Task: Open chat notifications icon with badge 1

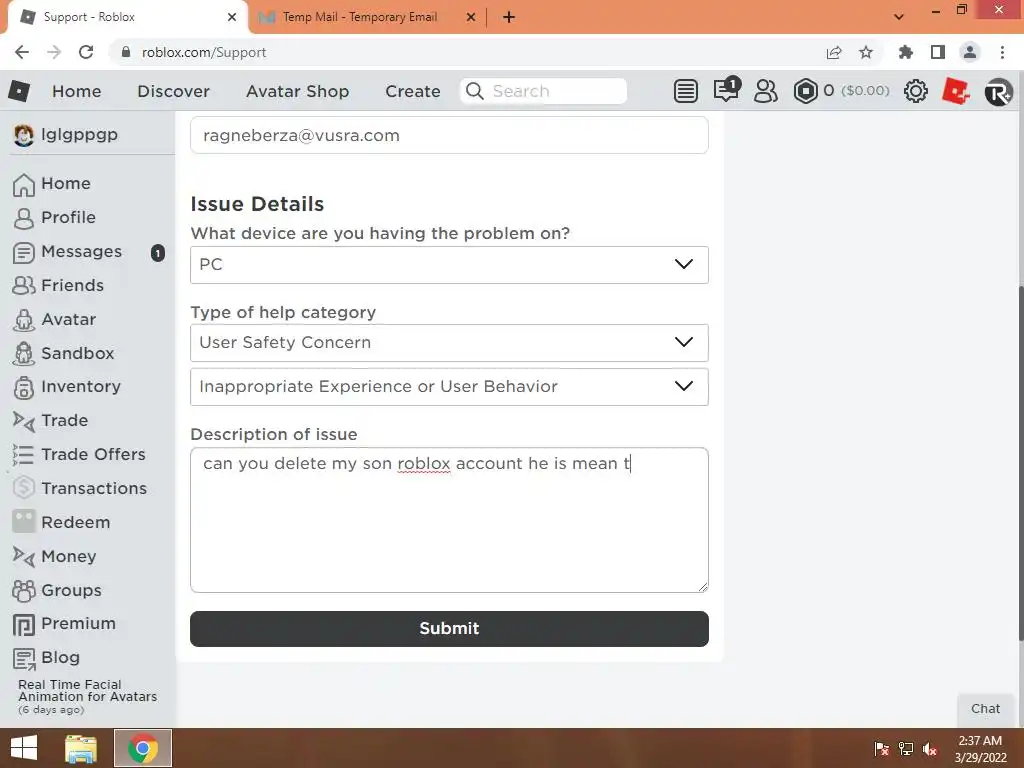Action: click(726, 89)
